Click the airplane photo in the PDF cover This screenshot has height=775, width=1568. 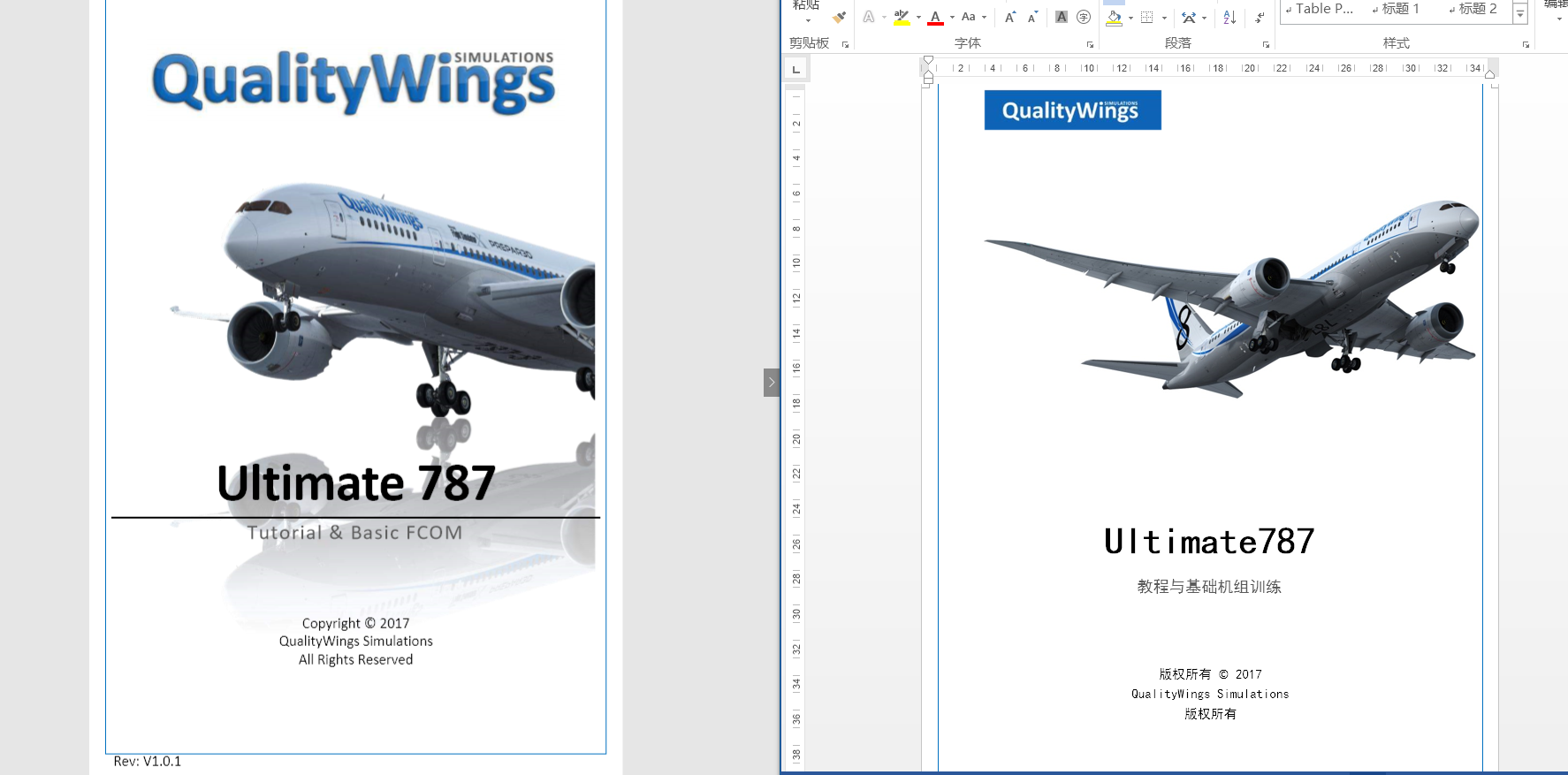coord(383,300)
